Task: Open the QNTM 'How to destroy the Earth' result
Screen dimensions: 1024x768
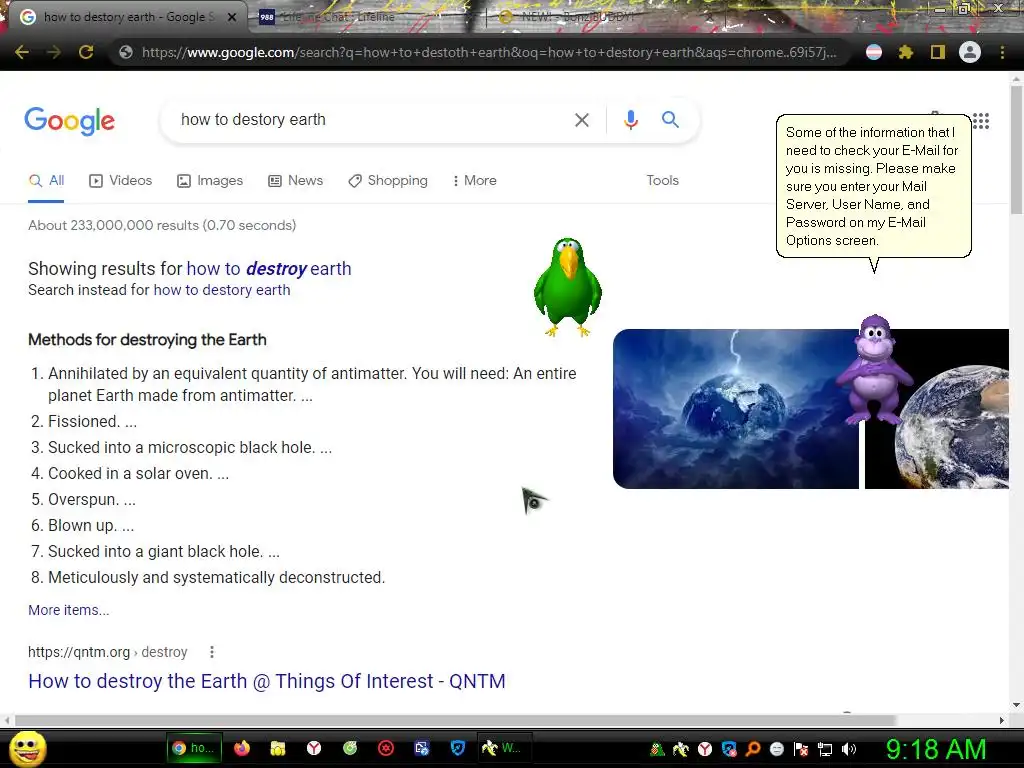Action: pos(266,681)
